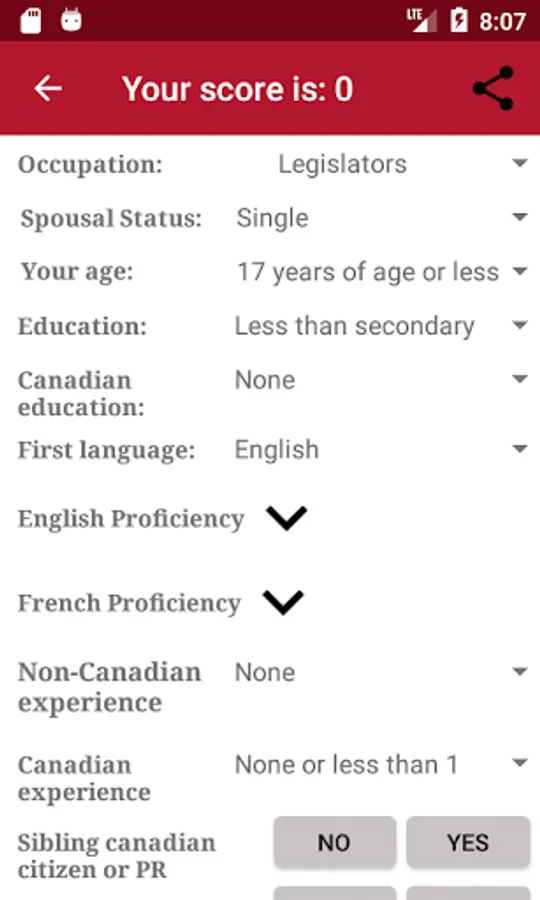Tap the SD card status icon
The width and height of the screenshot is (540, 900).
tap(31, 21)
